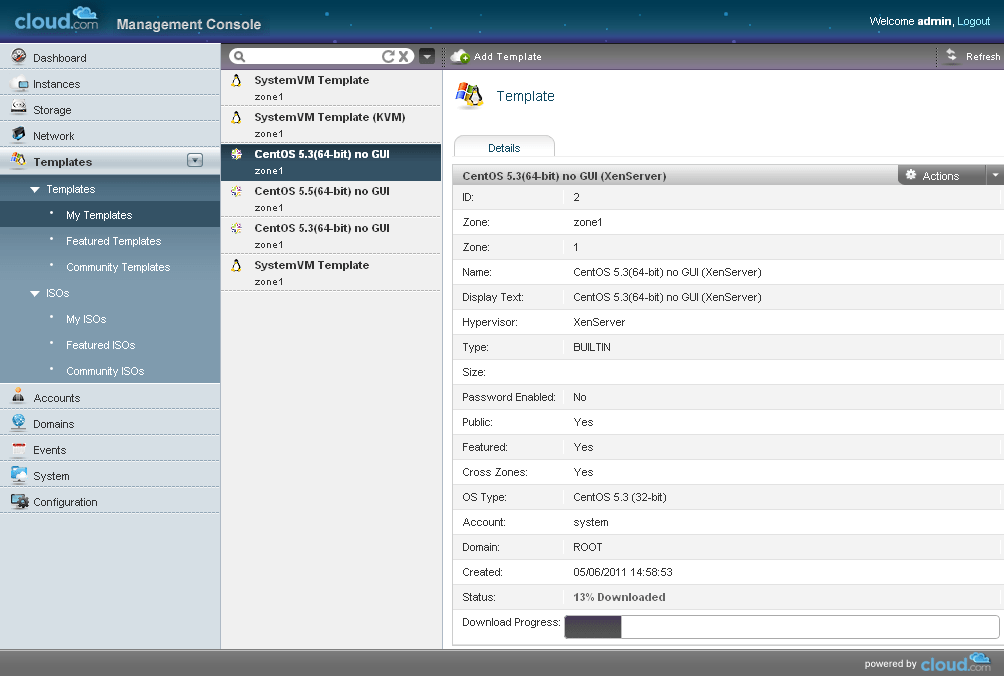The image size is (1004, 676).
Task: Click inside the template search field
Action: (314, 56)
